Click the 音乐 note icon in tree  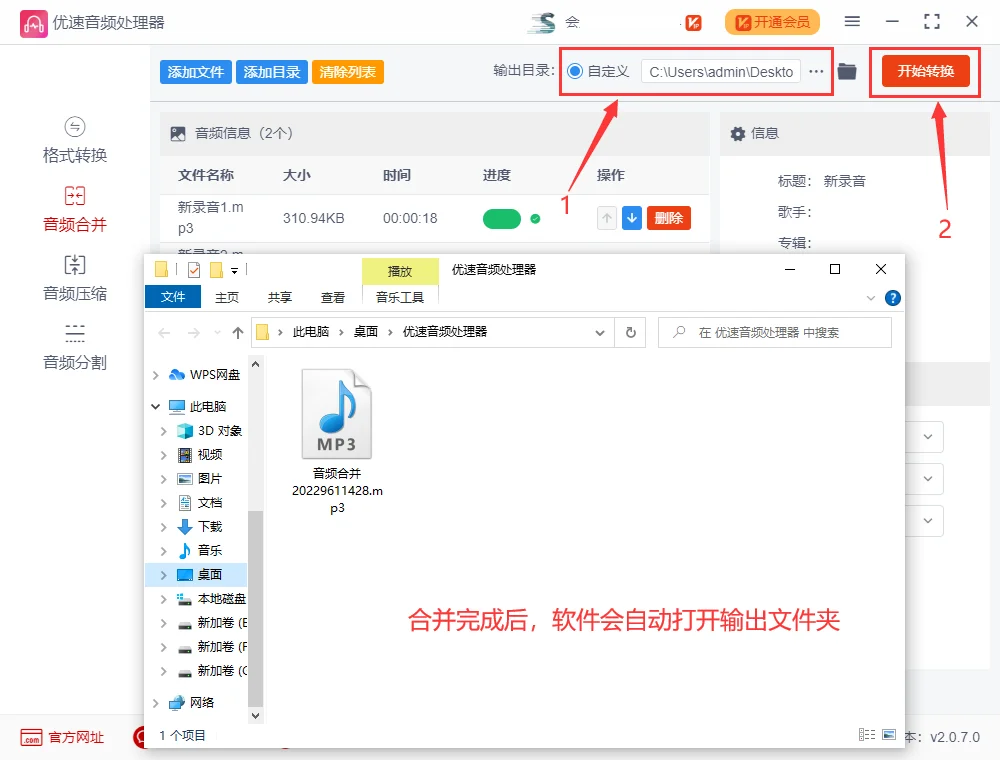(x=185, y=550)
